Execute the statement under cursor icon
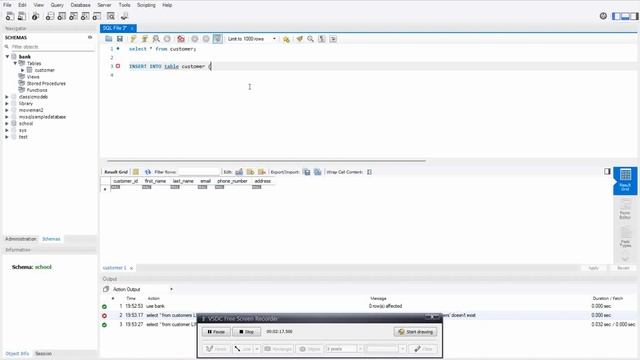640x360 pixels. click(x=144, y=39)
